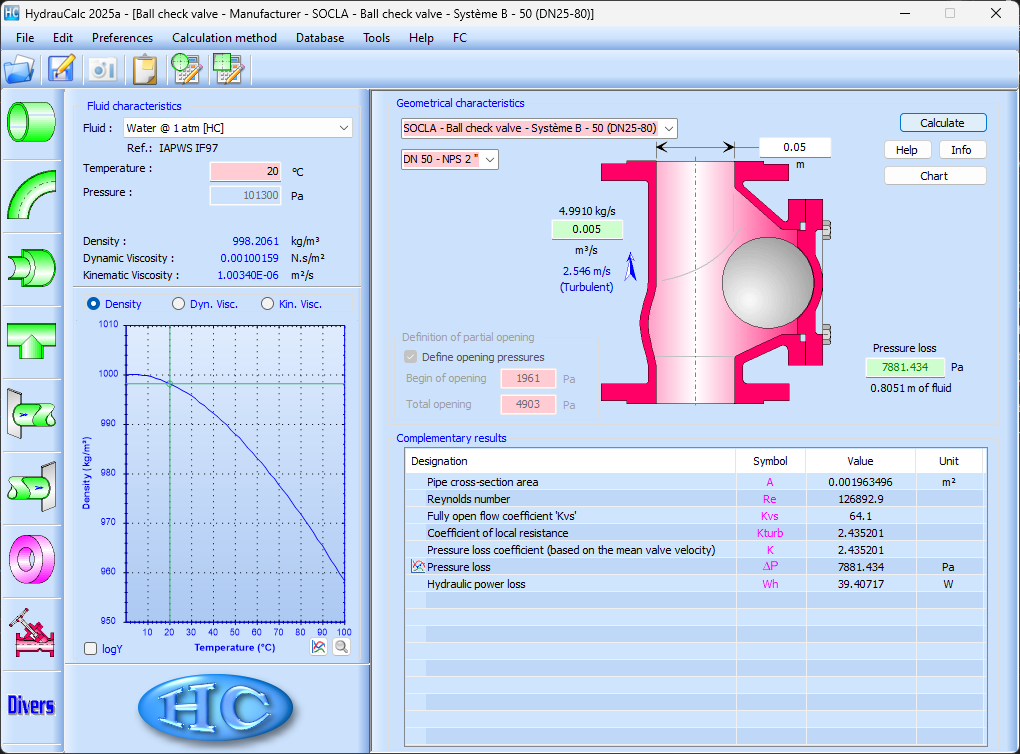Open the Calculation method menu
The image size is (1020, 754).
tap(224, 38)
